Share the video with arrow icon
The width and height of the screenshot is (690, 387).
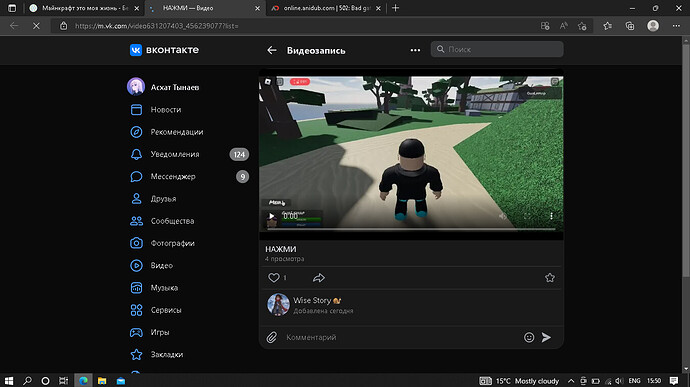point(319,278)
